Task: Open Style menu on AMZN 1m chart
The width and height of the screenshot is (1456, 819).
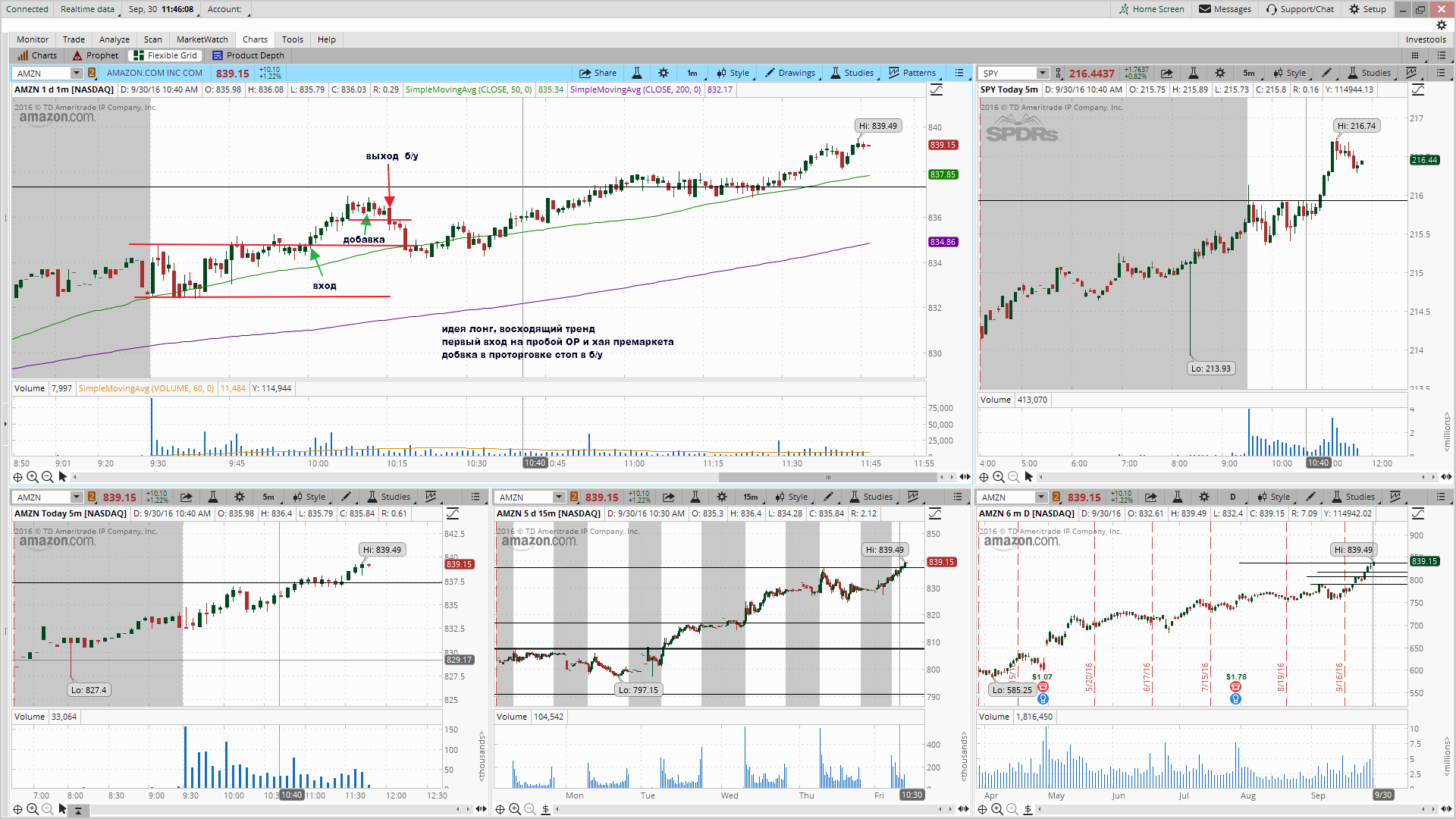Action: (733, 73)
